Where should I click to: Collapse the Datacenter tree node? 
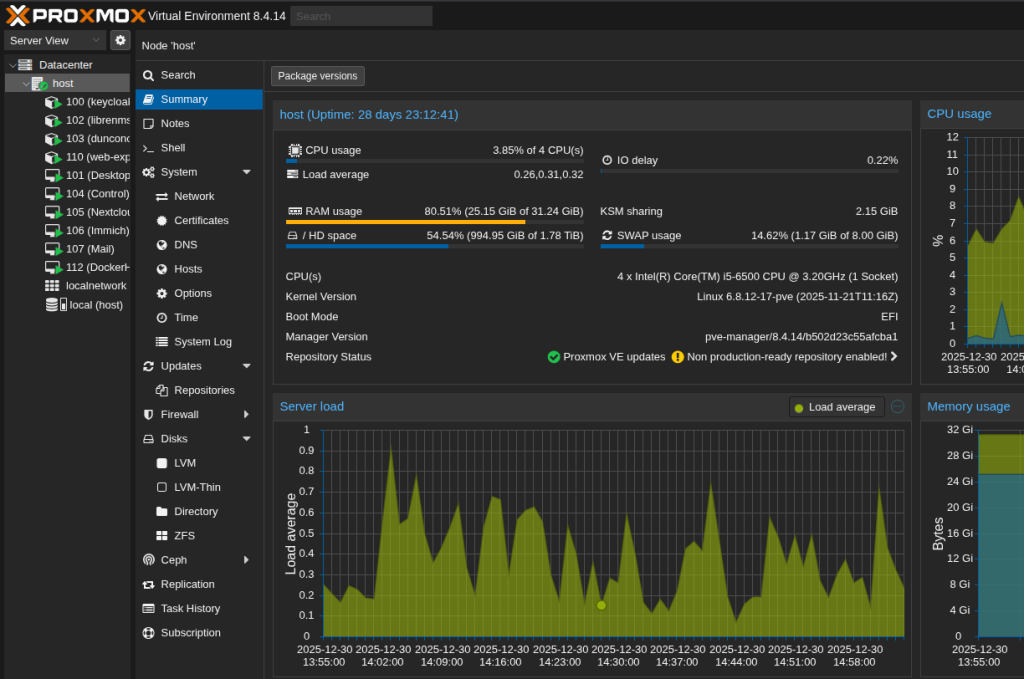[x=12, y=65]
